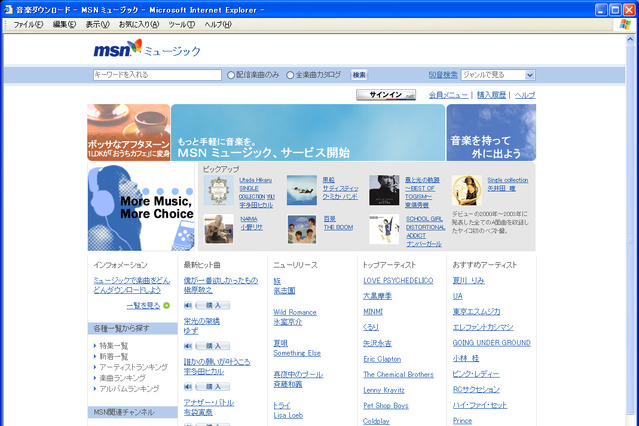Open the Lisa Loeb artist link
Screen dimensions: 639x426
[288, 415]
